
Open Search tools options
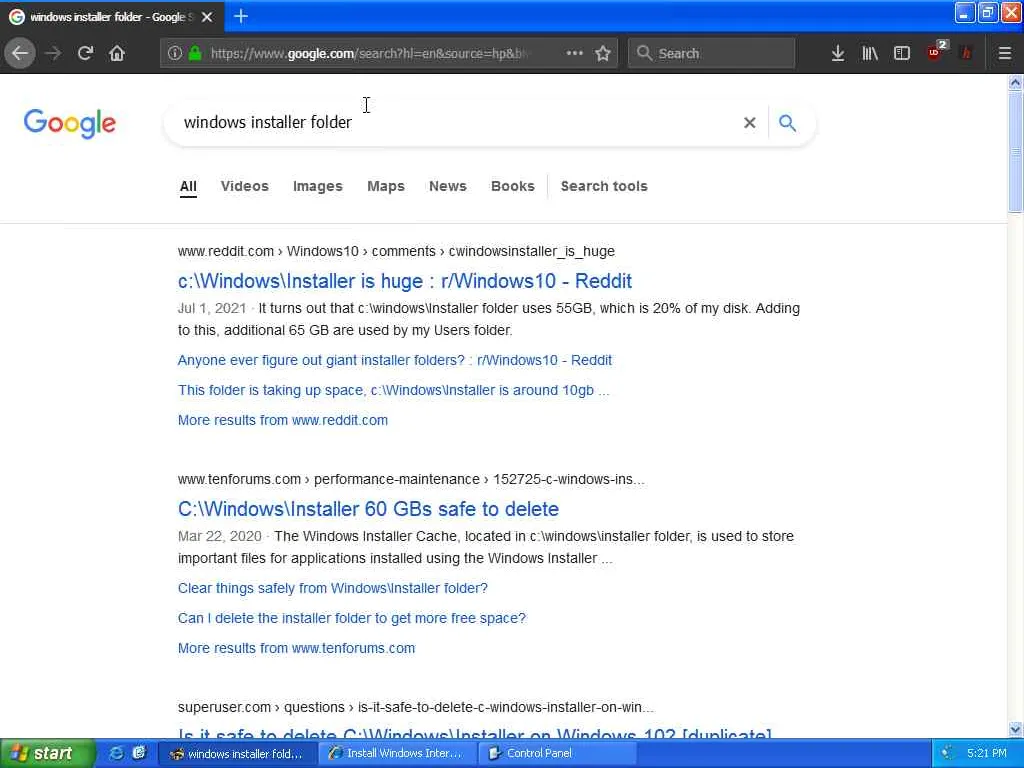[604, 186]
